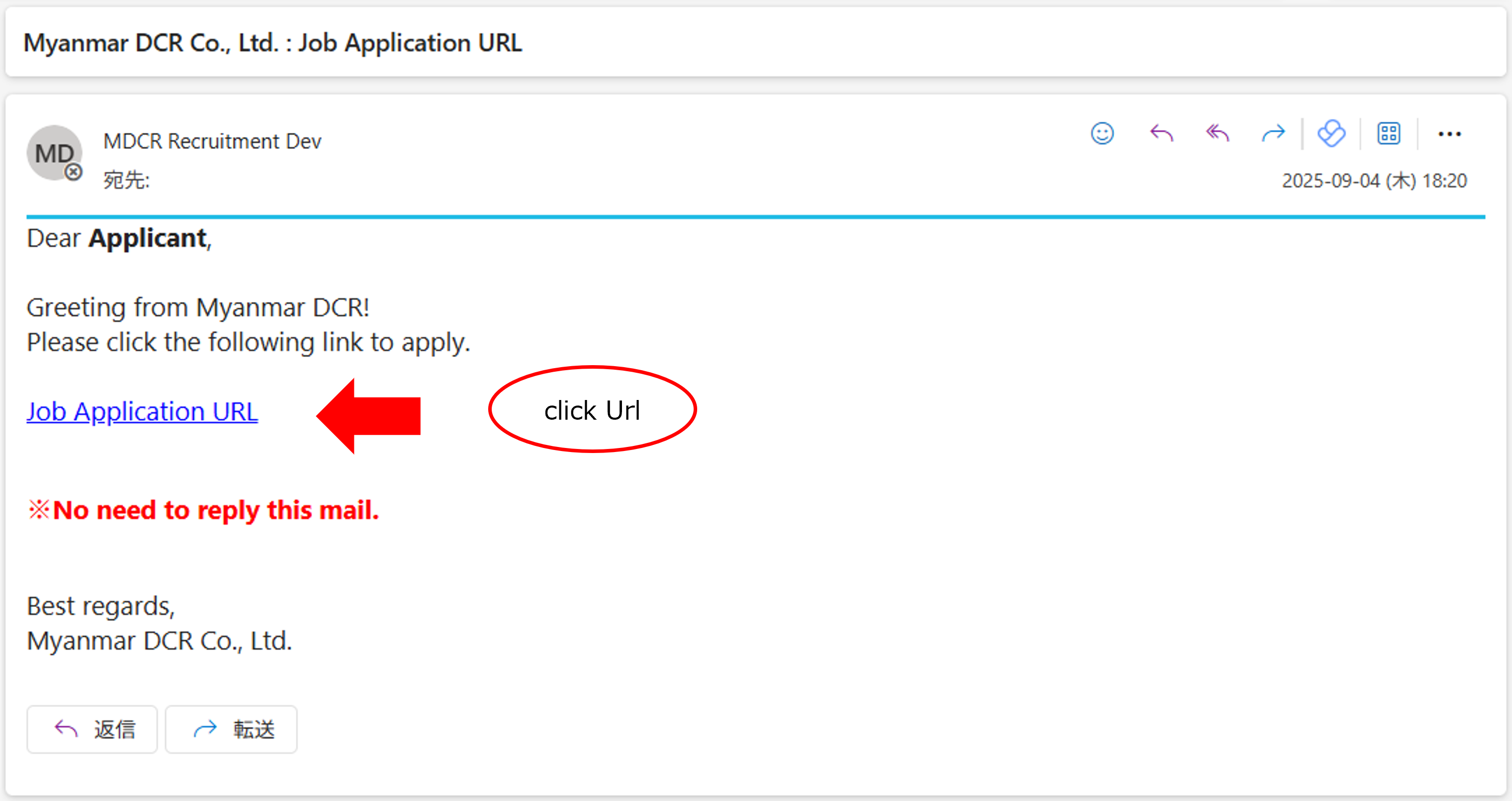Click the 2025-09-04 18:20 timestamp

1374,180
